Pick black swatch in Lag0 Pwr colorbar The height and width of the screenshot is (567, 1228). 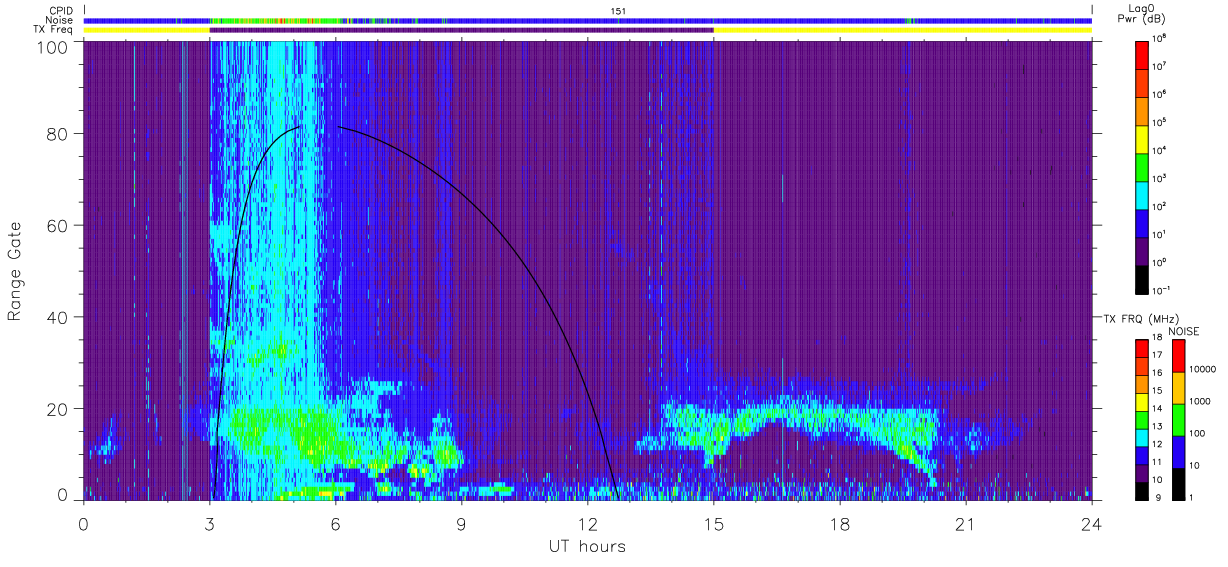click(1142, 278)
